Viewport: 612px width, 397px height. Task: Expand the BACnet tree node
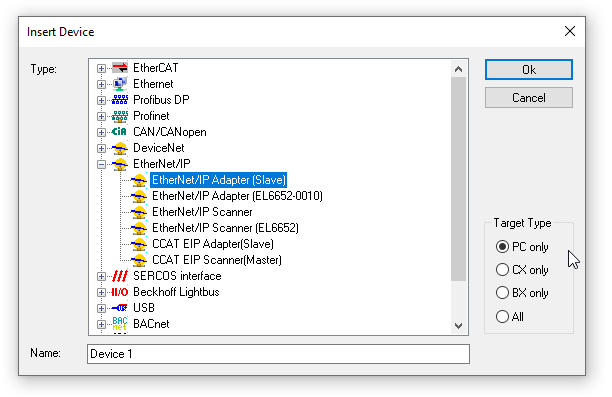point(101,324)
